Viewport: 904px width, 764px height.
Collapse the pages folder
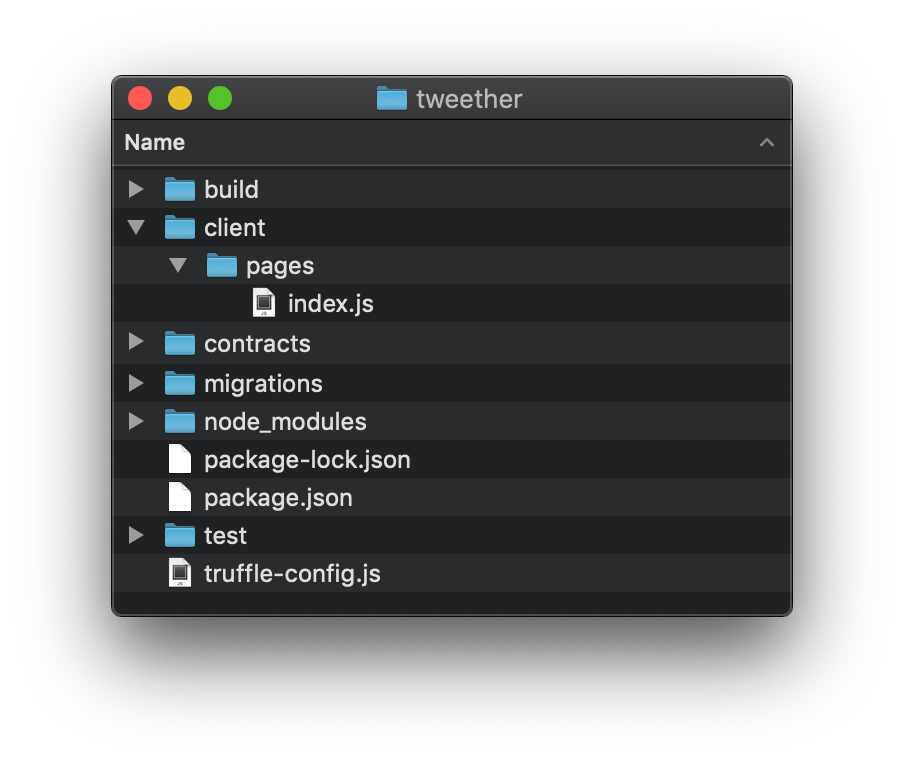[x=178, y=265]
